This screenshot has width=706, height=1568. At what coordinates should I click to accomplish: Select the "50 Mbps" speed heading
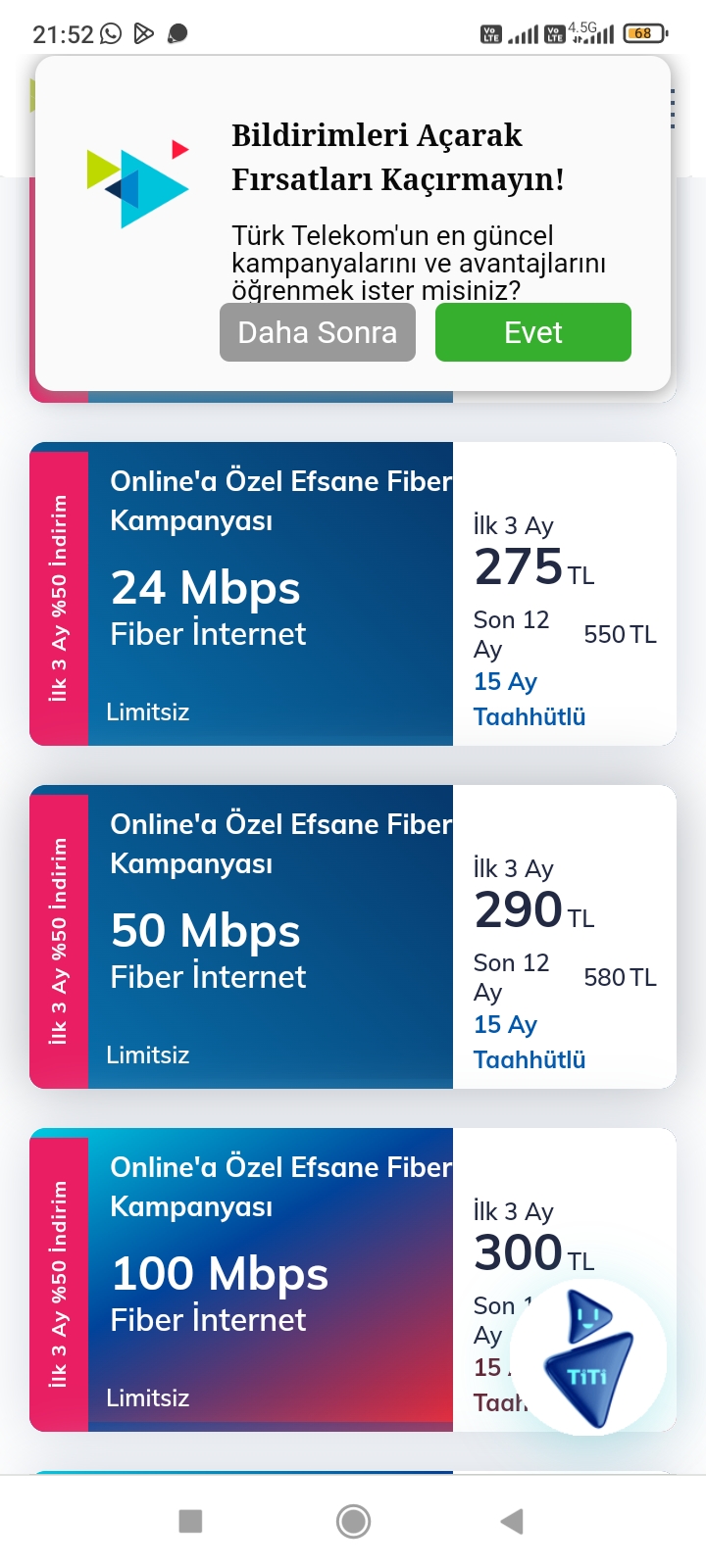(x=206, y=931)
